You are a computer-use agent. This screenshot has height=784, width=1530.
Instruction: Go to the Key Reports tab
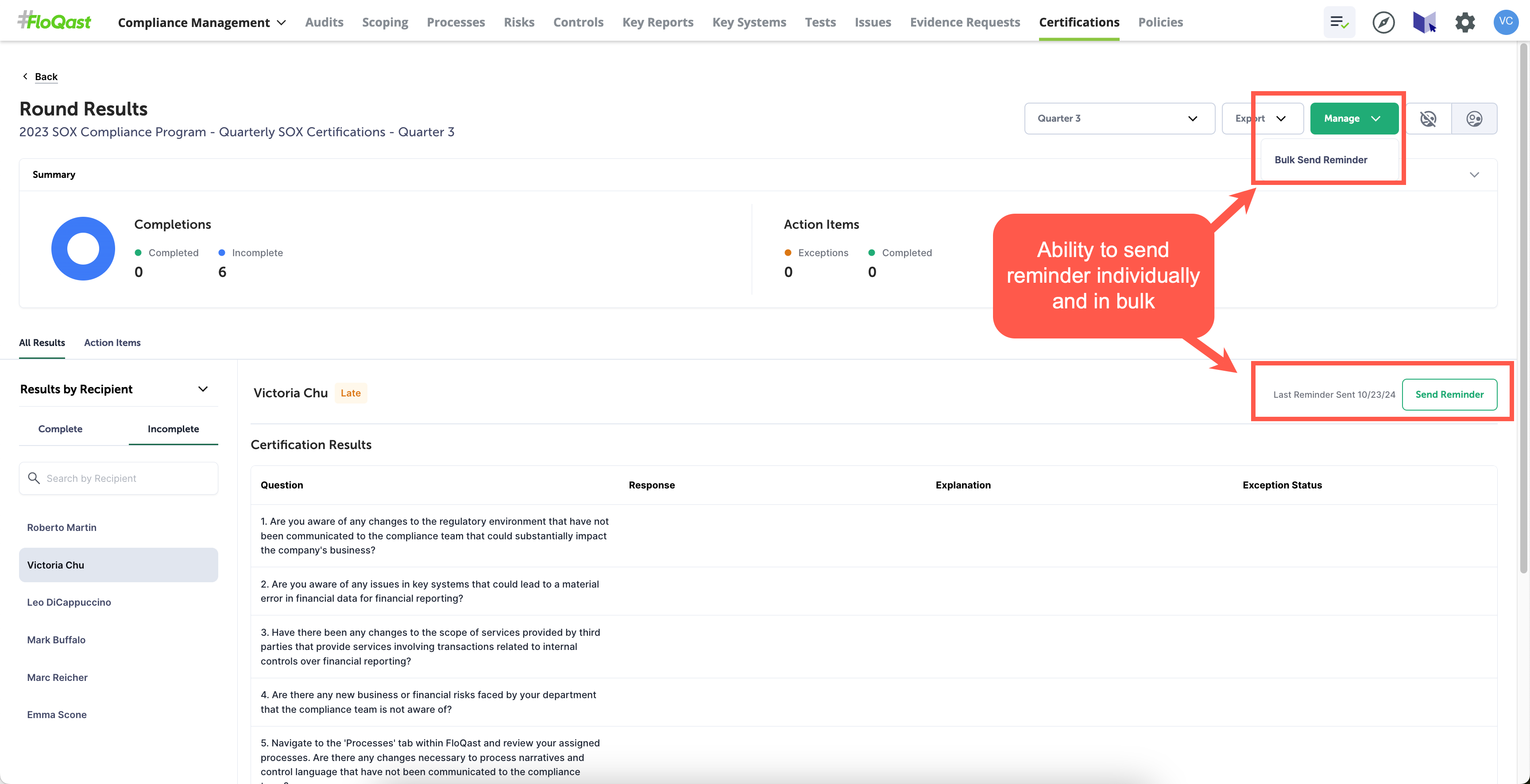click(x=657, y=22)
